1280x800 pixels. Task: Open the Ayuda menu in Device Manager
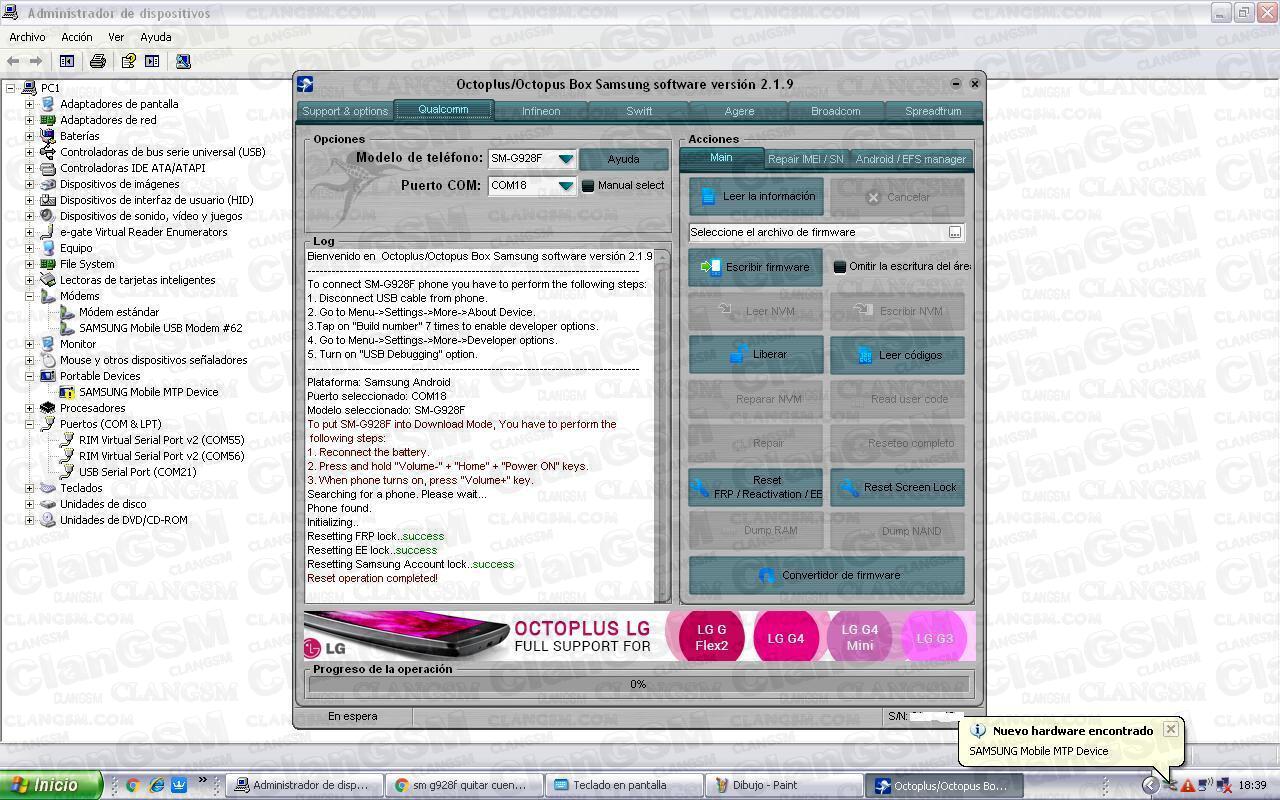(x=156, y=37)
